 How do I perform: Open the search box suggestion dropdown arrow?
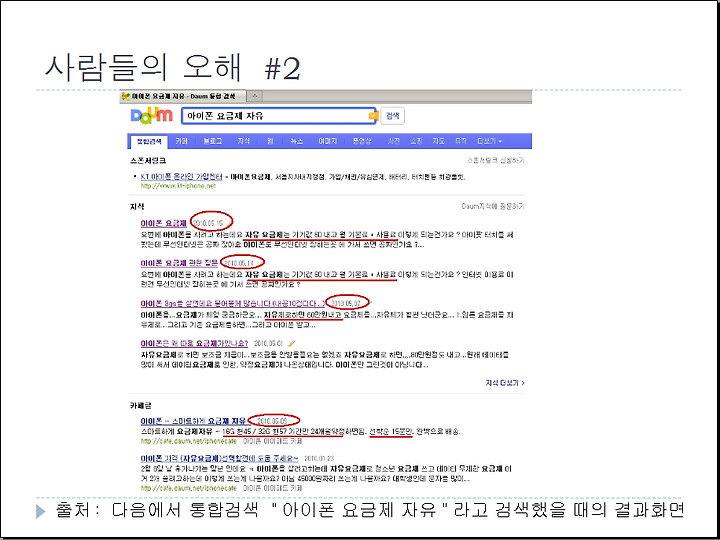pos(373,116)
